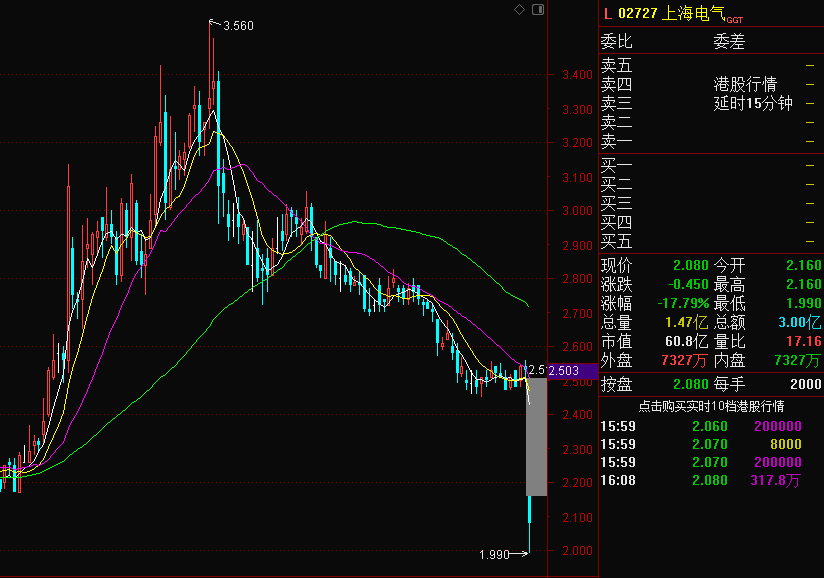Image resolution: width=824 pixels, height=578 pixels.
Task: Select the 委差 header label
Action: click(x=729, y=42)
